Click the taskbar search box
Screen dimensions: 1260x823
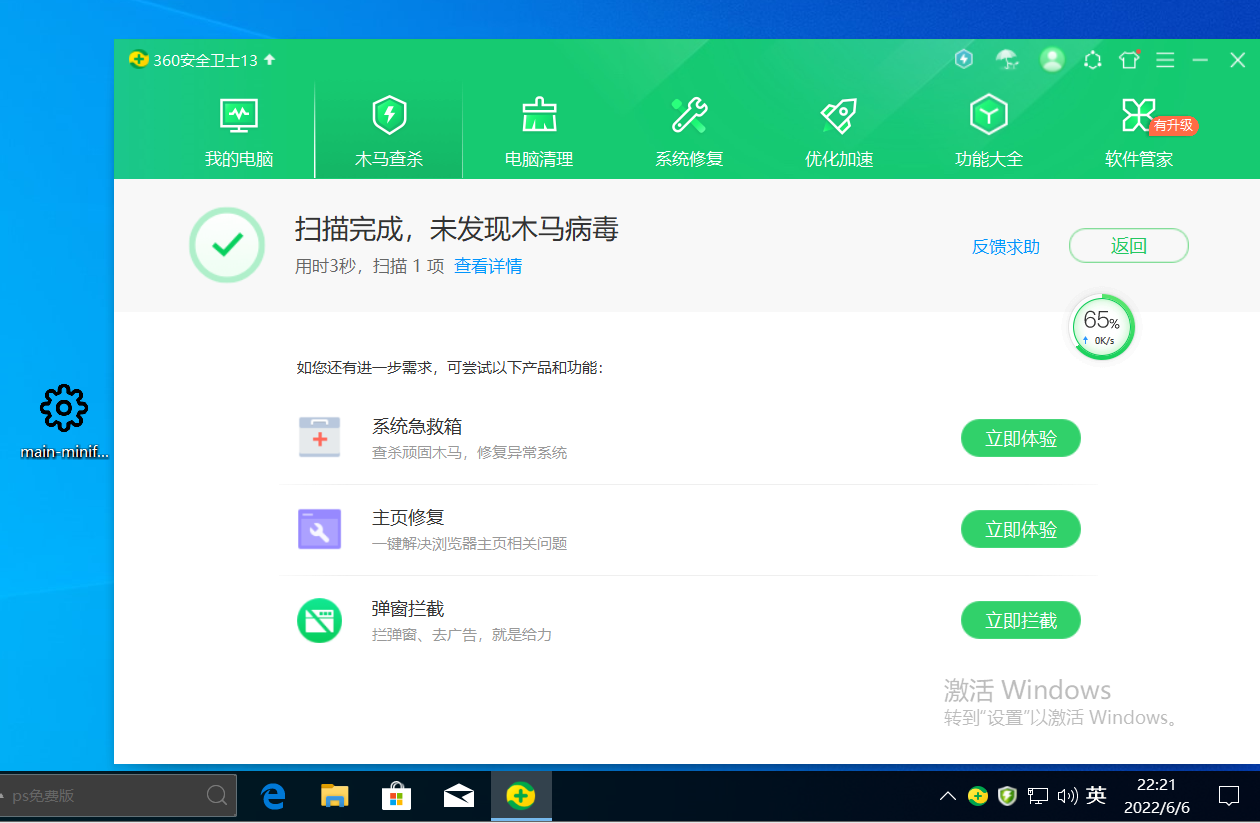[118, 796]
